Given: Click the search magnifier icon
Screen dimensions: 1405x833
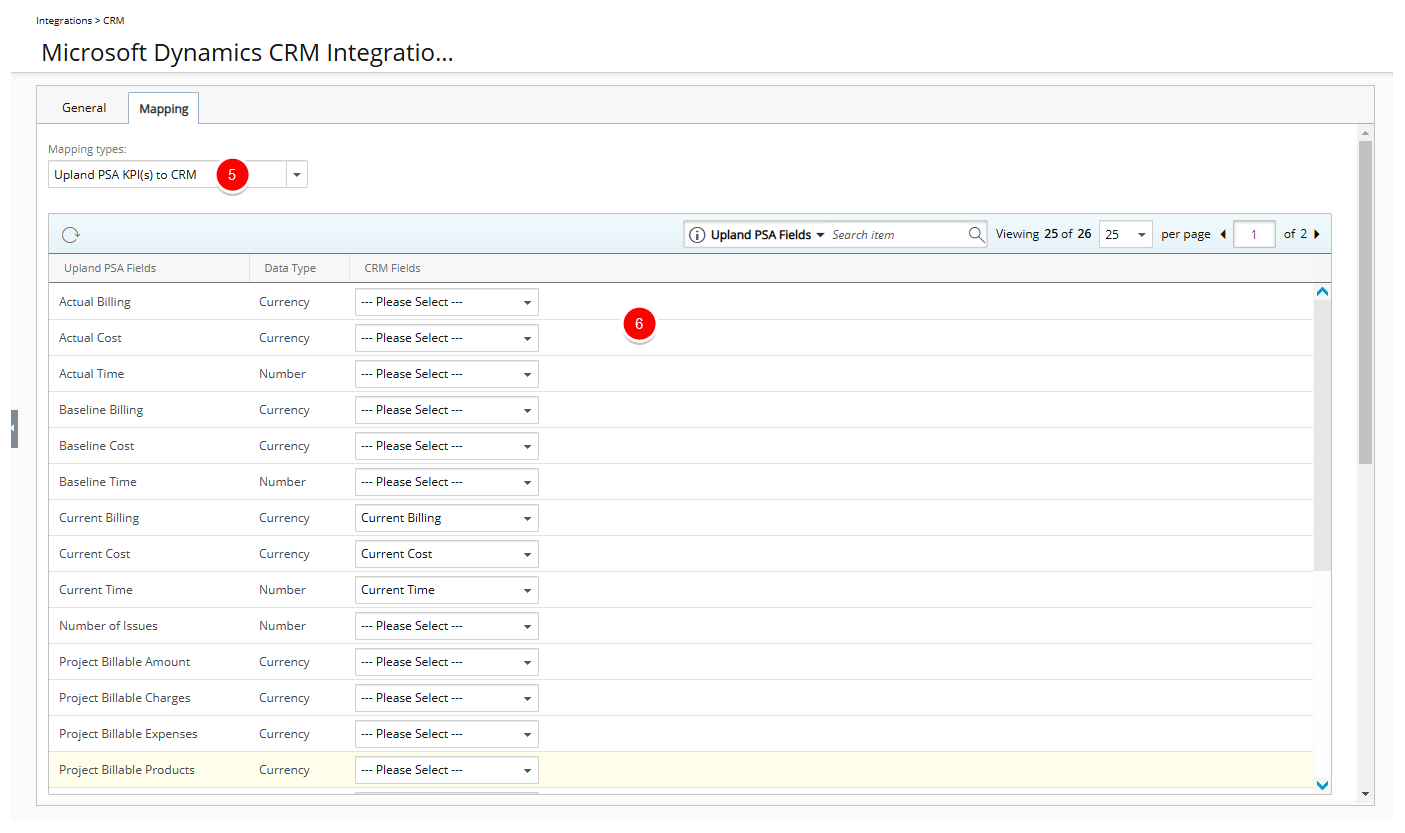Looking at the screenshot, I should [976, 234].
